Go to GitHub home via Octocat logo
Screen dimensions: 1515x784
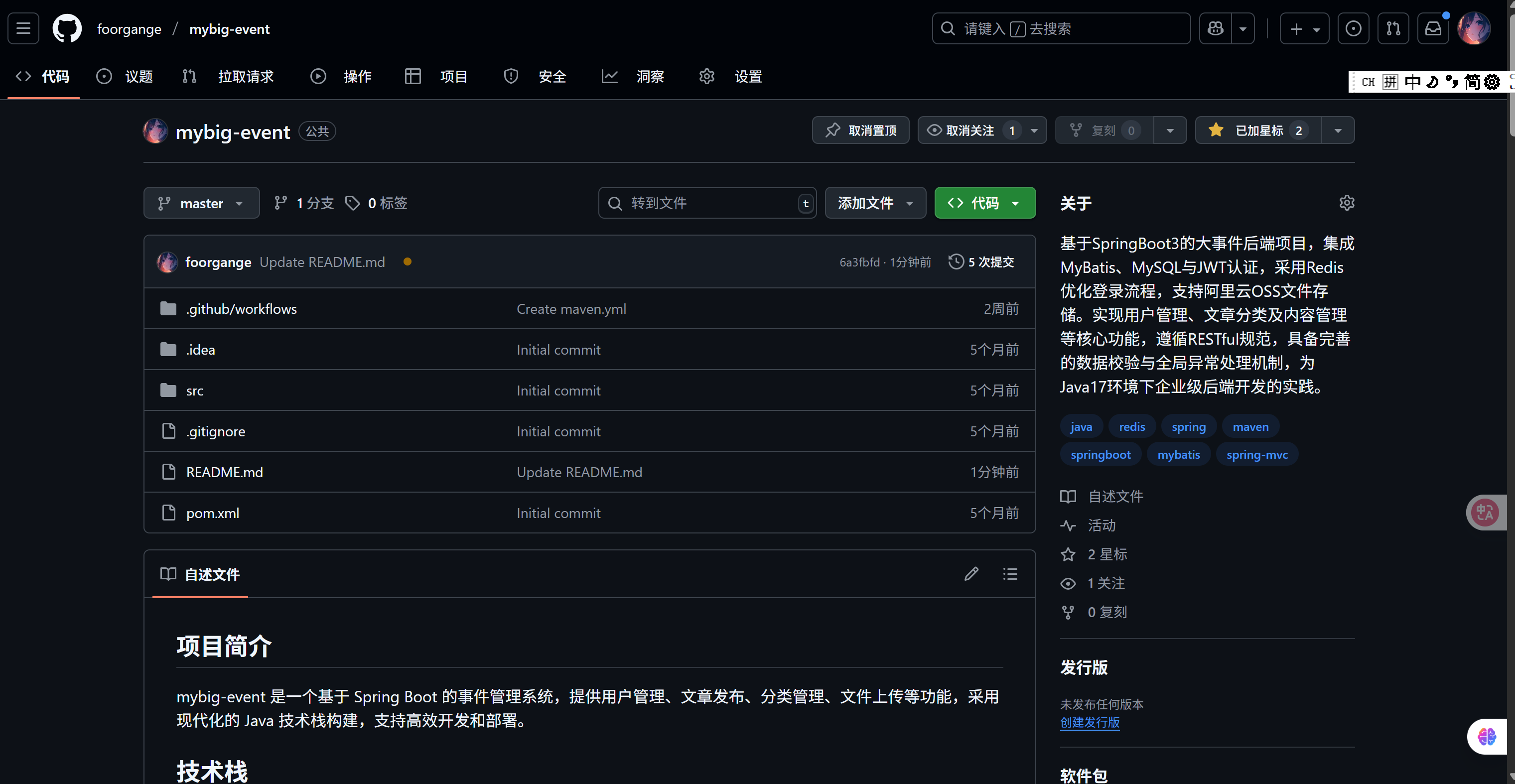(67, 28)
